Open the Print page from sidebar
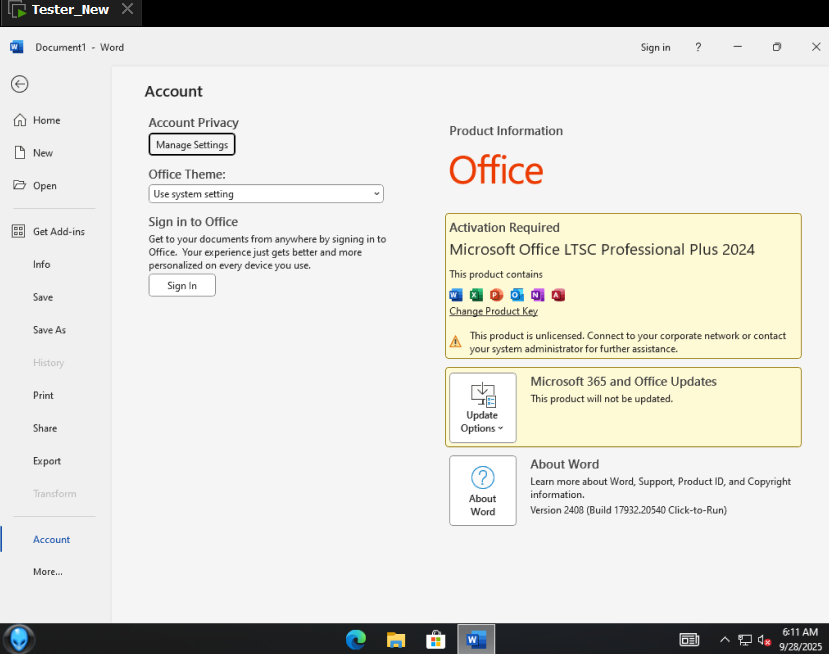This screenshot has width=829, height=654. coord(43,396)
